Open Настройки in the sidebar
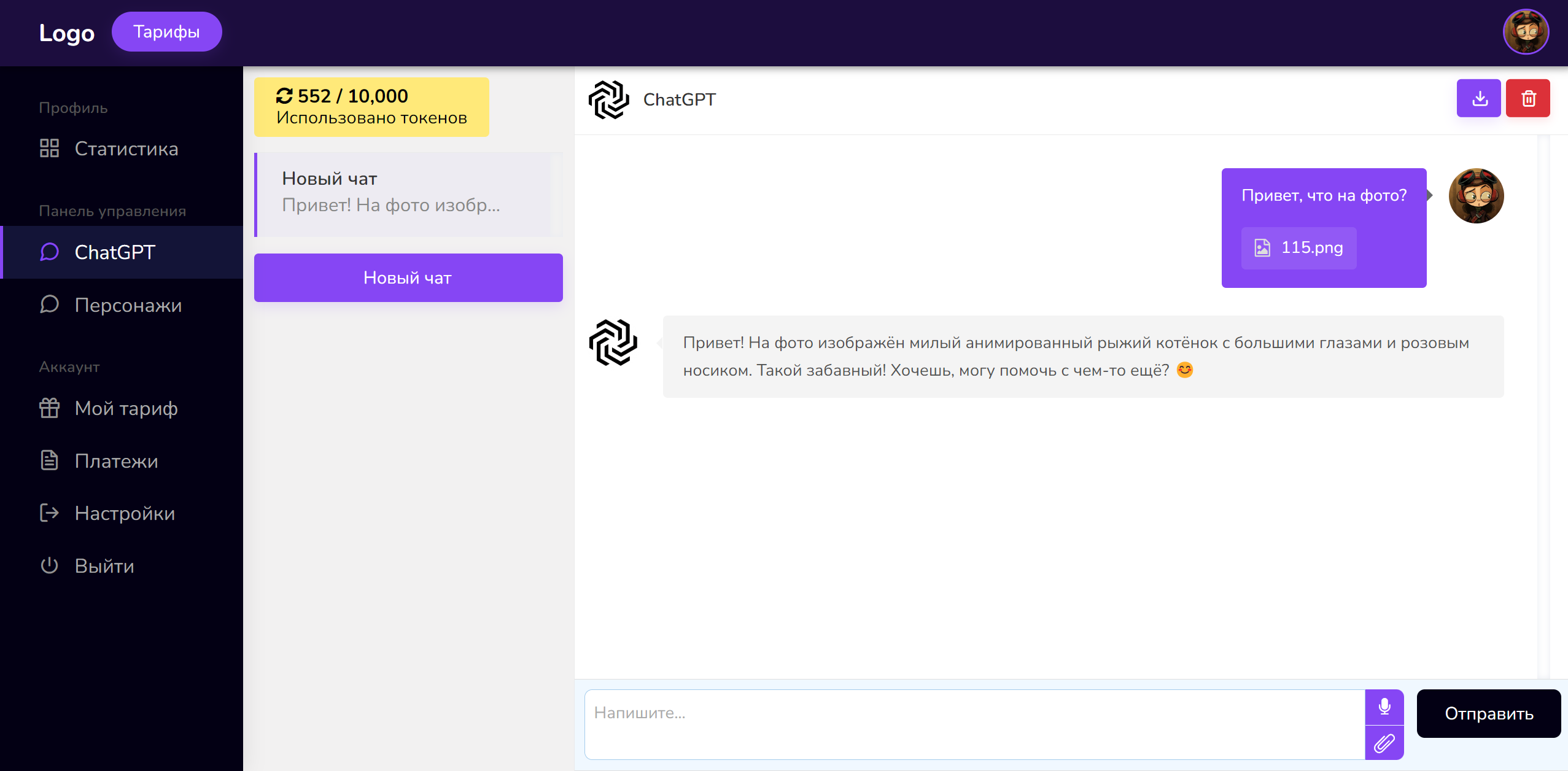 (125, 513)
